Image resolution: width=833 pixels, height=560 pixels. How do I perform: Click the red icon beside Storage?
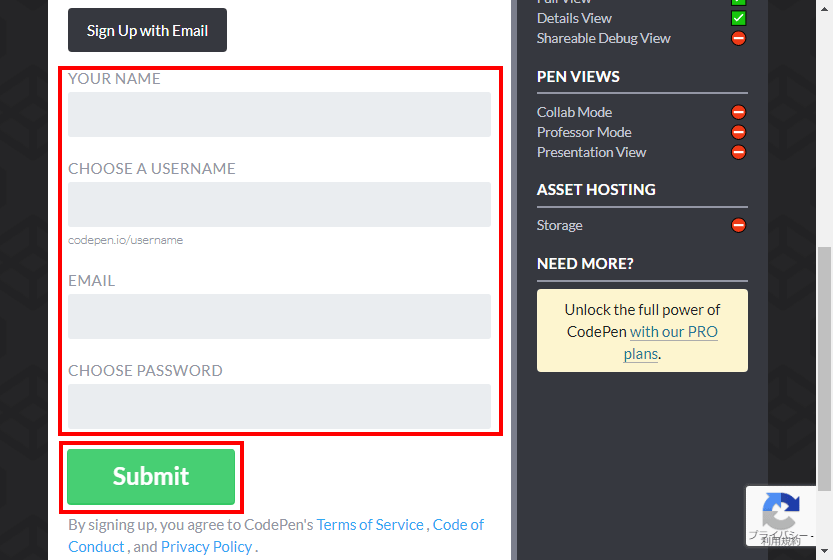738,225
